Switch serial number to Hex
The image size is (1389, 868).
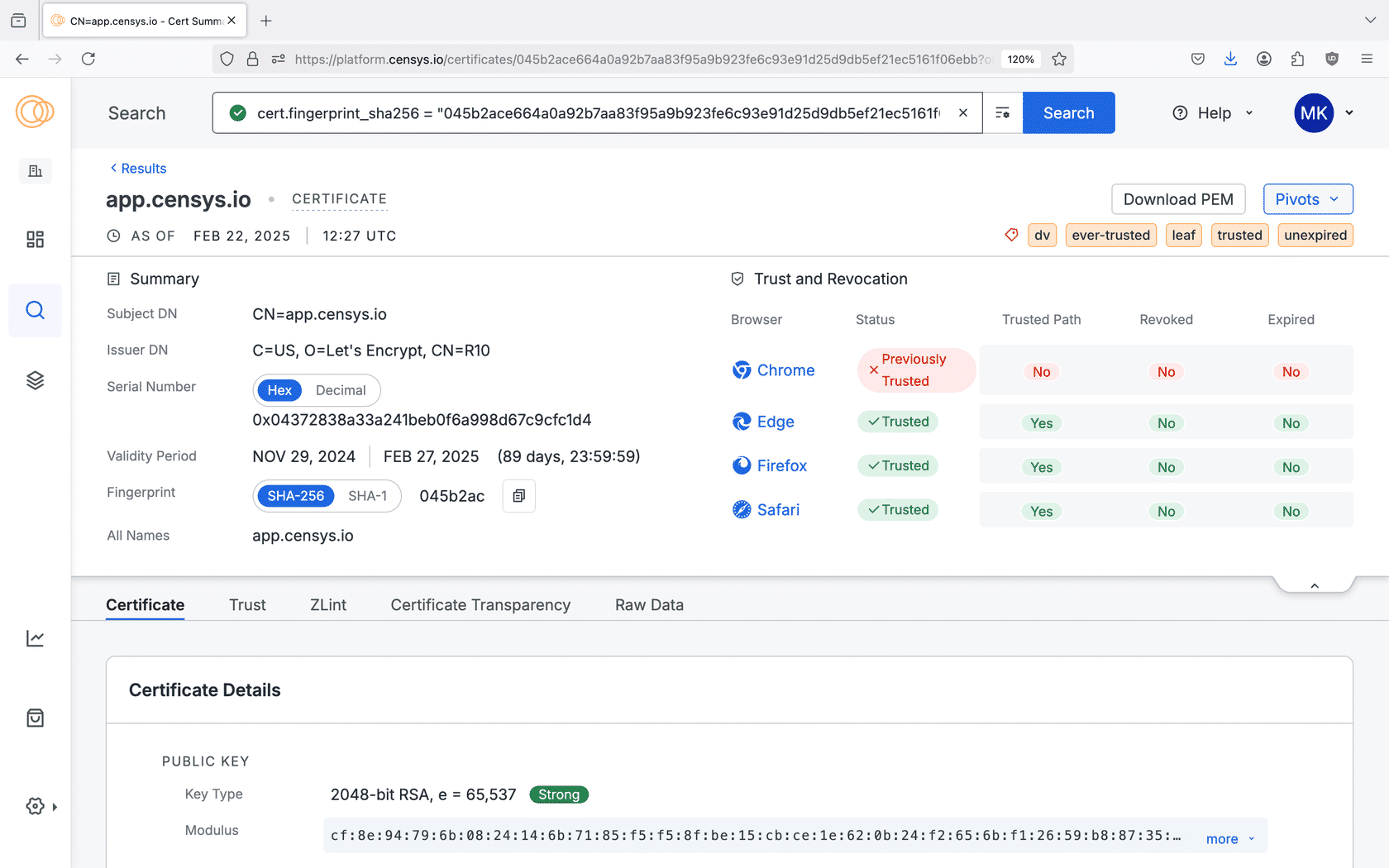[279, 390]
